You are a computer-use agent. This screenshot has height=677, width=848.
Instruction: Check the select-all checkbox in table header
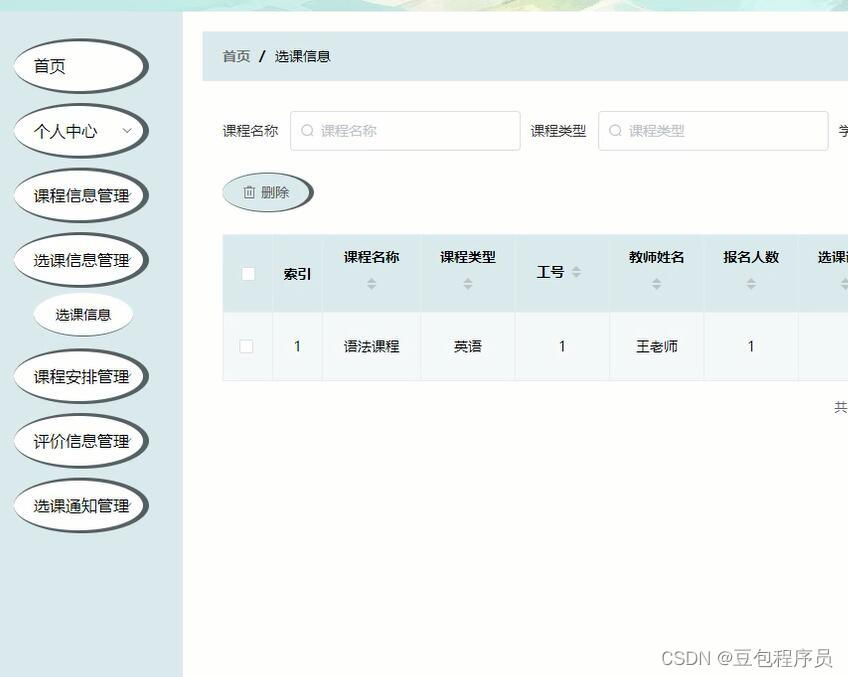pyautogui.click(x=248, y=272)
